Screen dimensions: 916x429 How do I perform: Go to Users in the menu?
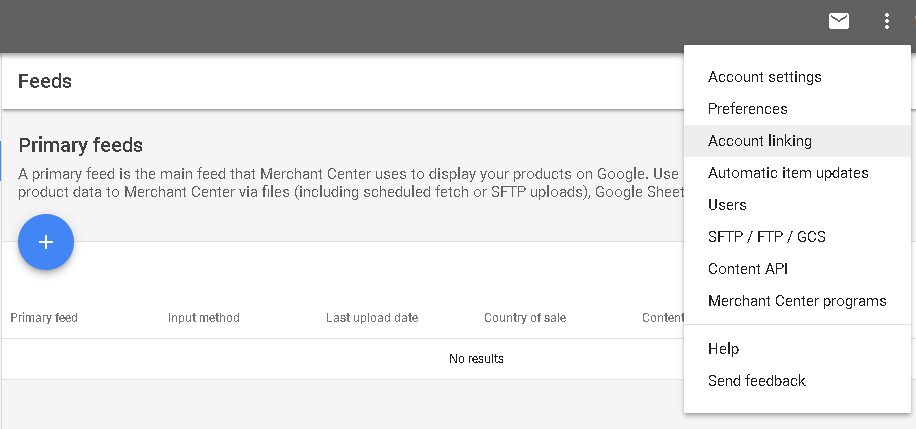tap(797, 205)
